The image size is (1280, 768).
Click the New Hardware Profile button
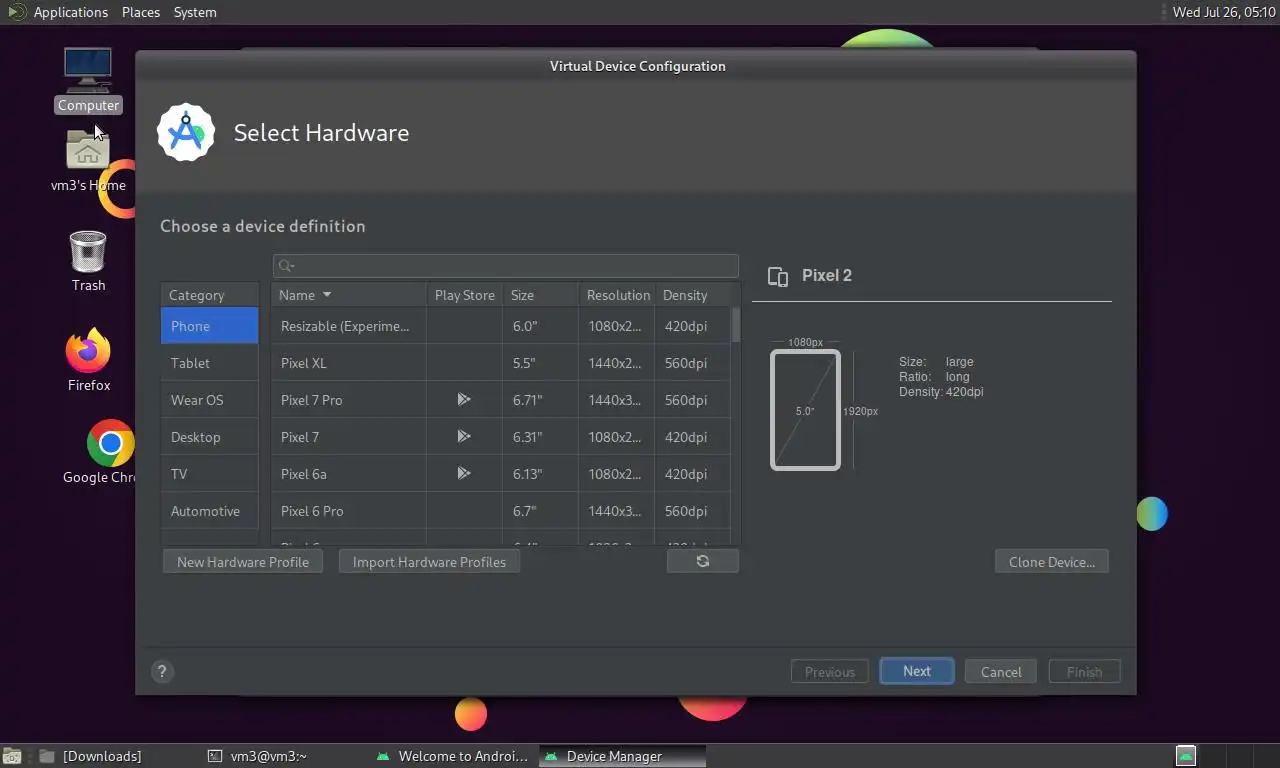(x=243, y=562)
